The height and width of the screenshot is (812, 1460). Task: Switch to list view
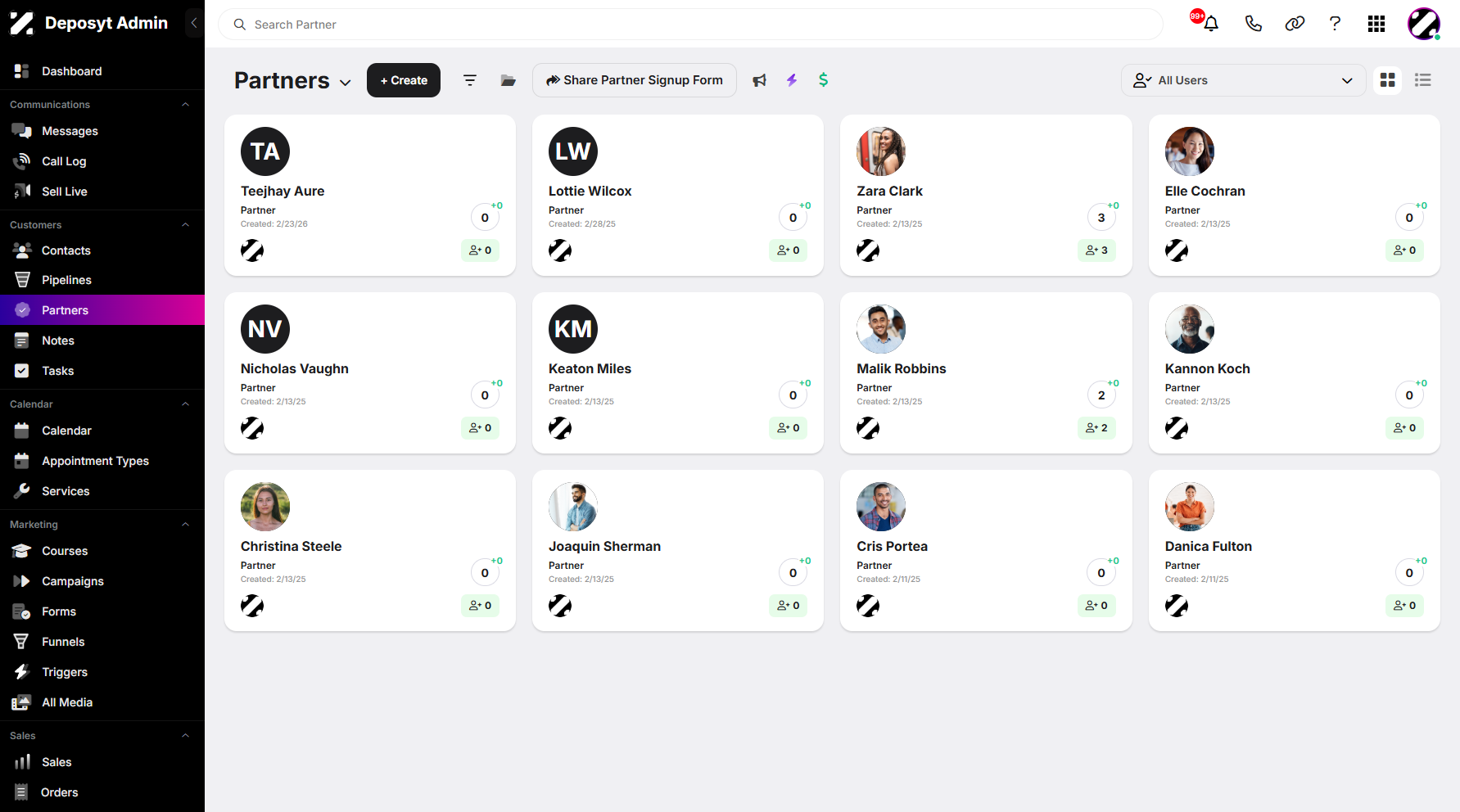[1423, 80]
